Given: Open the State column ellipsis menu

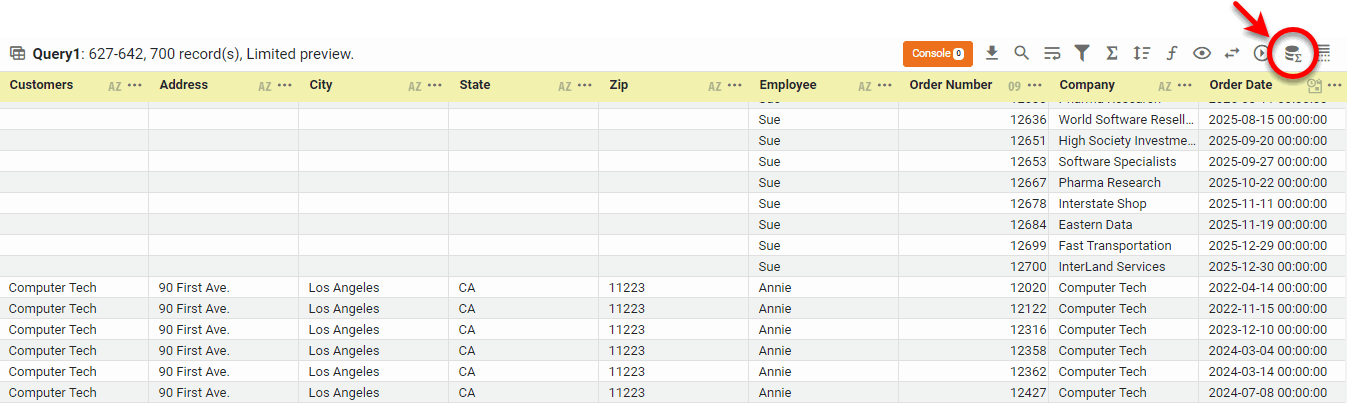Looking at the screenshot, I should click(x=585, y=86).
